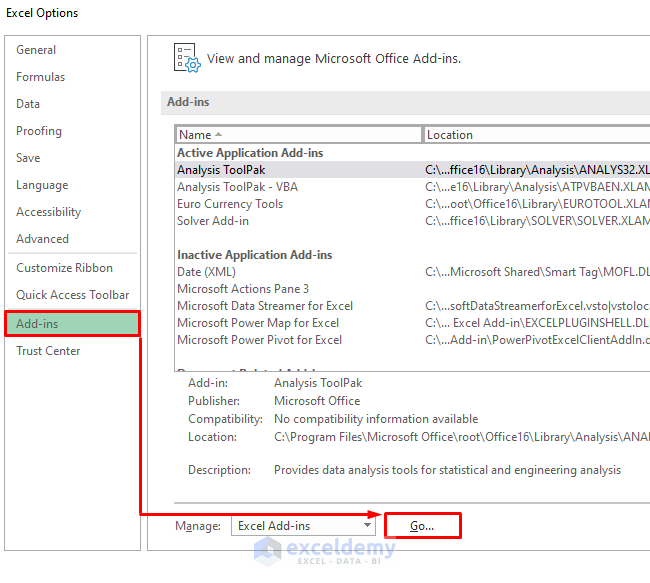Open Customize Ribbon settings
The width and height of the screenshot is (650, 583).
64,268
